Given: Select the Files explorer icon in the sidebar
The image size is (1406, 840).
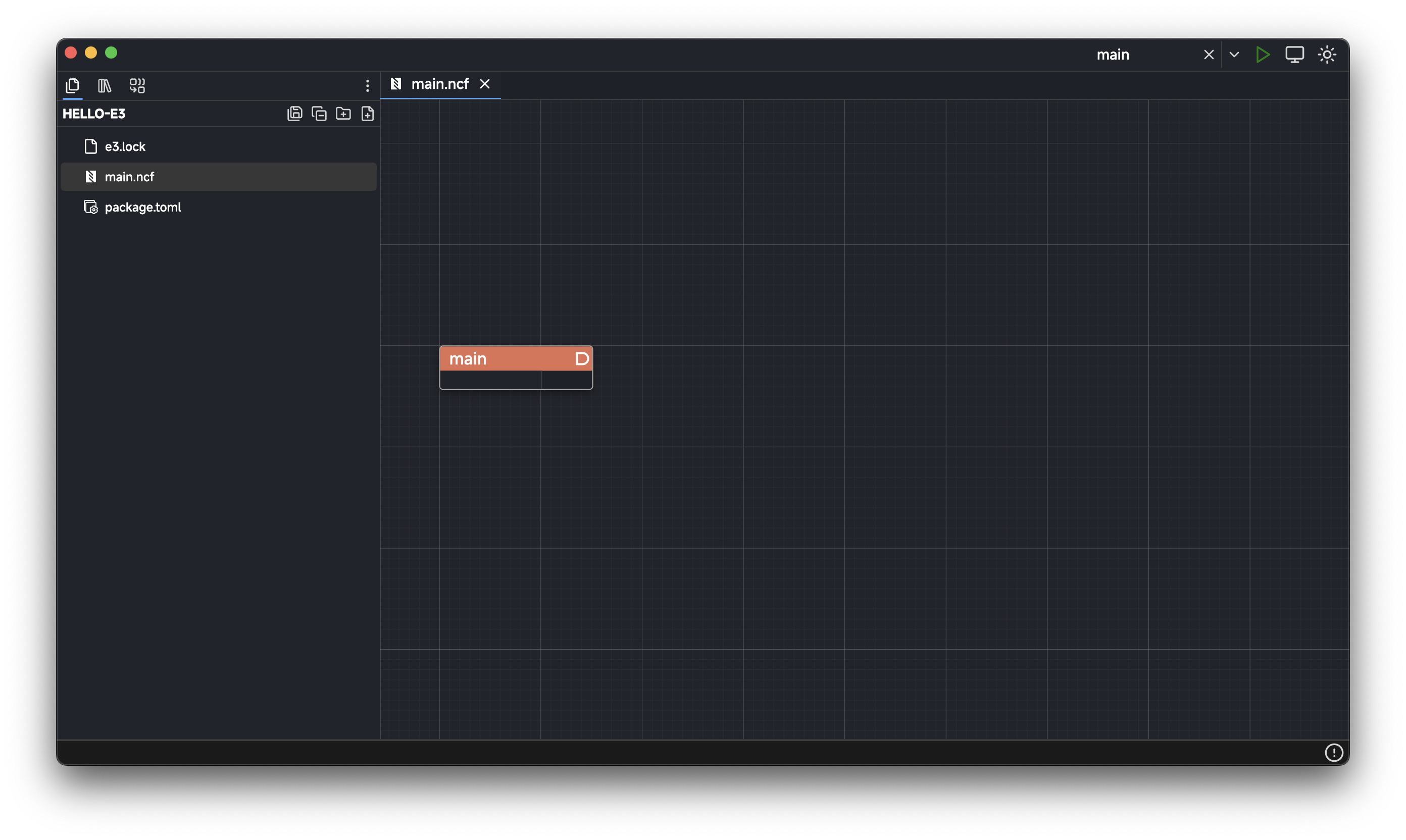Looking at the screenshot, I should coord(73,86).
